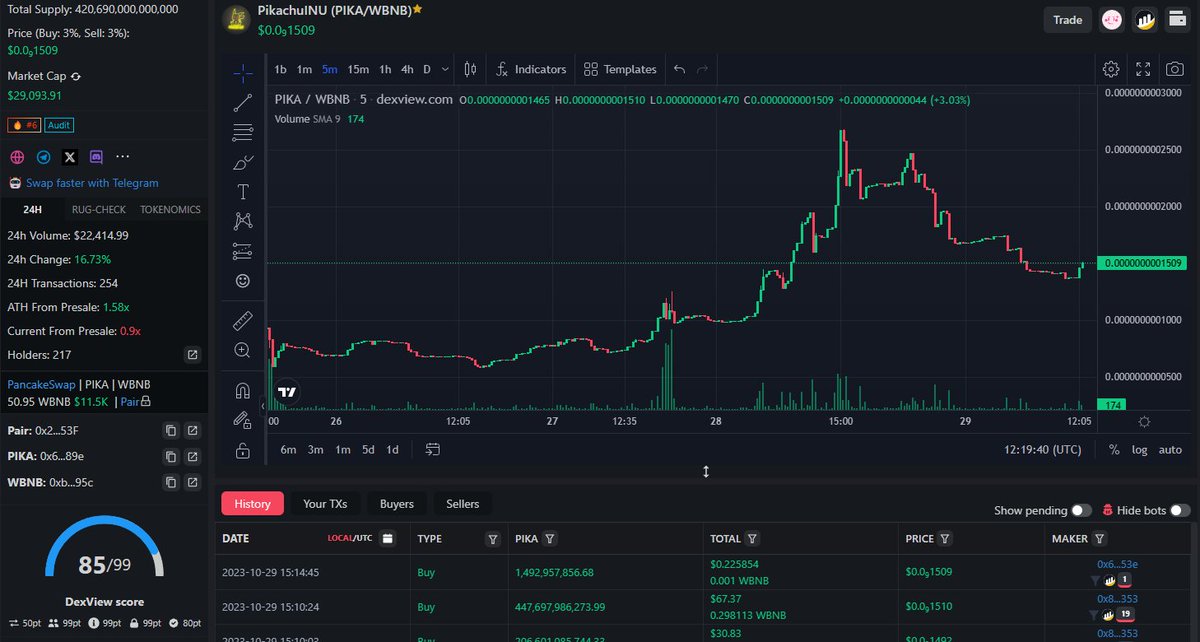Switch the date column between LOCAL/UTC
1200x642 pixels.
(350, 539)
